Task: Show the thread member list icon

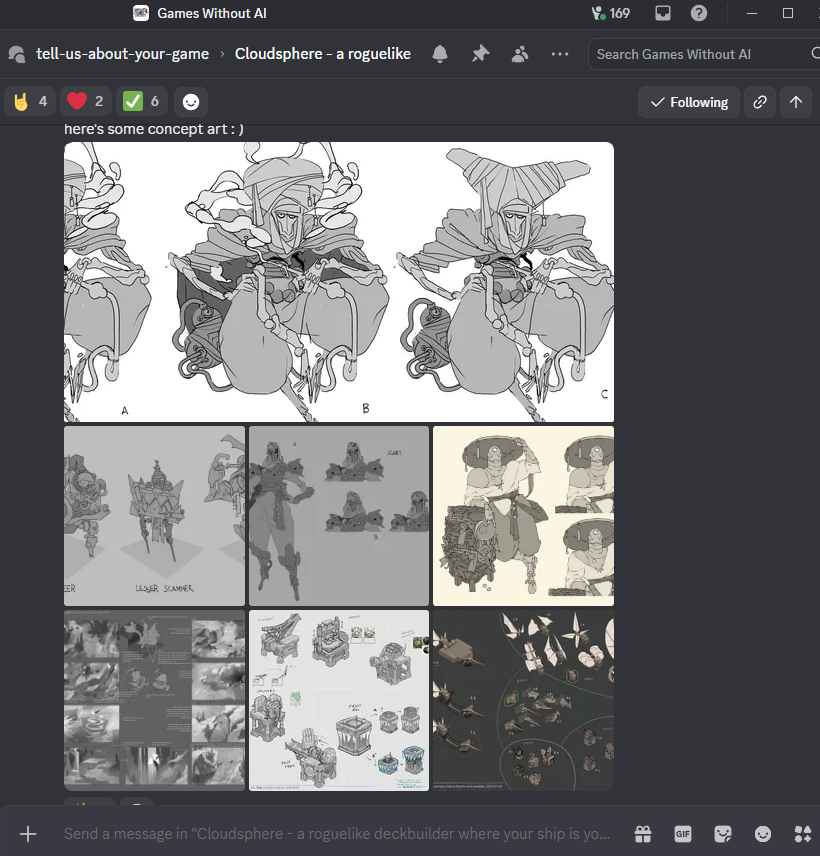Action: tap(520, 54)
